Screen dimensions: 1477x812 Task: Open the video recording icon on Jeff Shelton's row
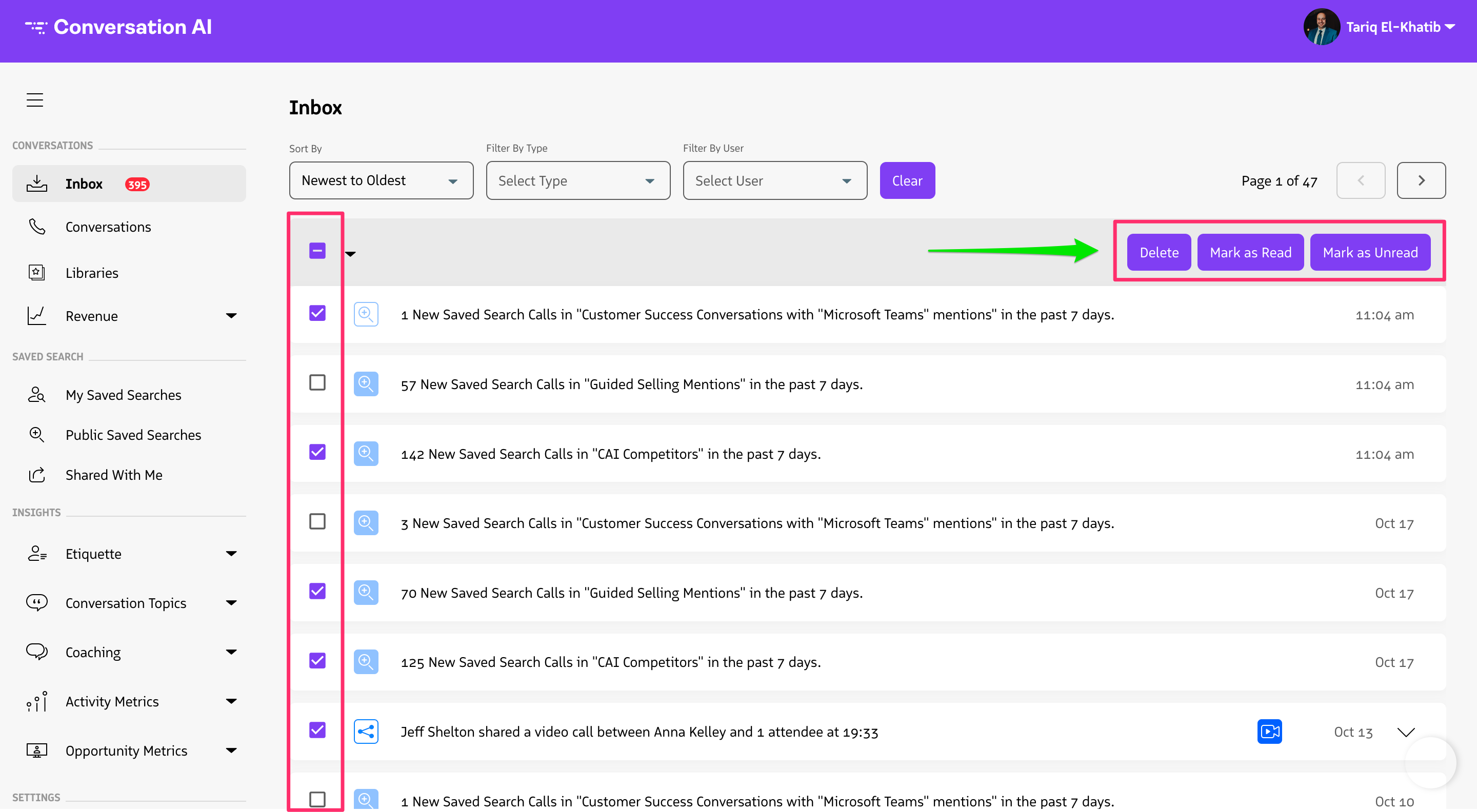1270,731
